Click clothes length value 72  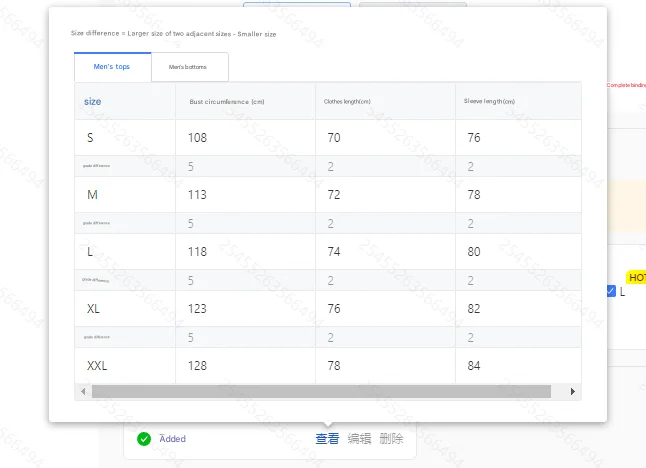click(334, 194)
